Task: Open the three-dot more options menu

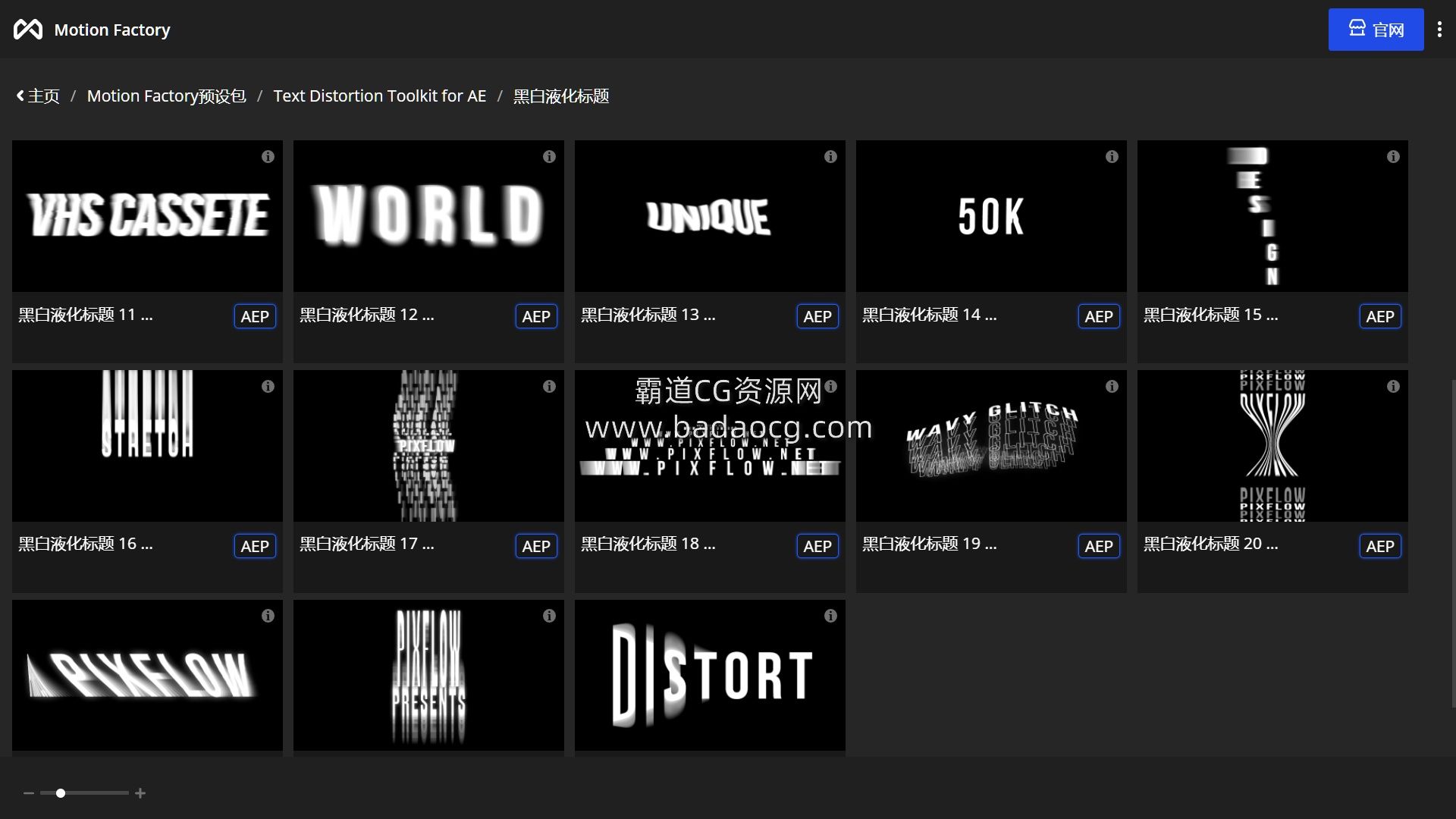Action: click(1439, 30)
